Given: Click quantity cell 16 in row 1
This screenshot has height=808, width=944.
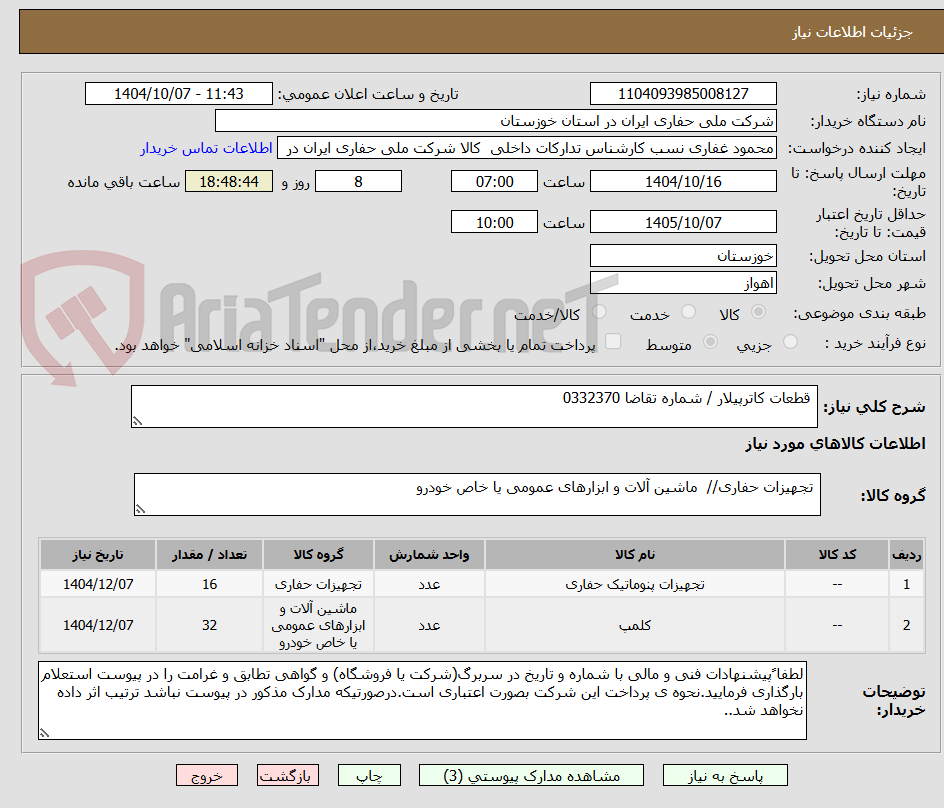Looking at the screenshot, I should [209, 584].
